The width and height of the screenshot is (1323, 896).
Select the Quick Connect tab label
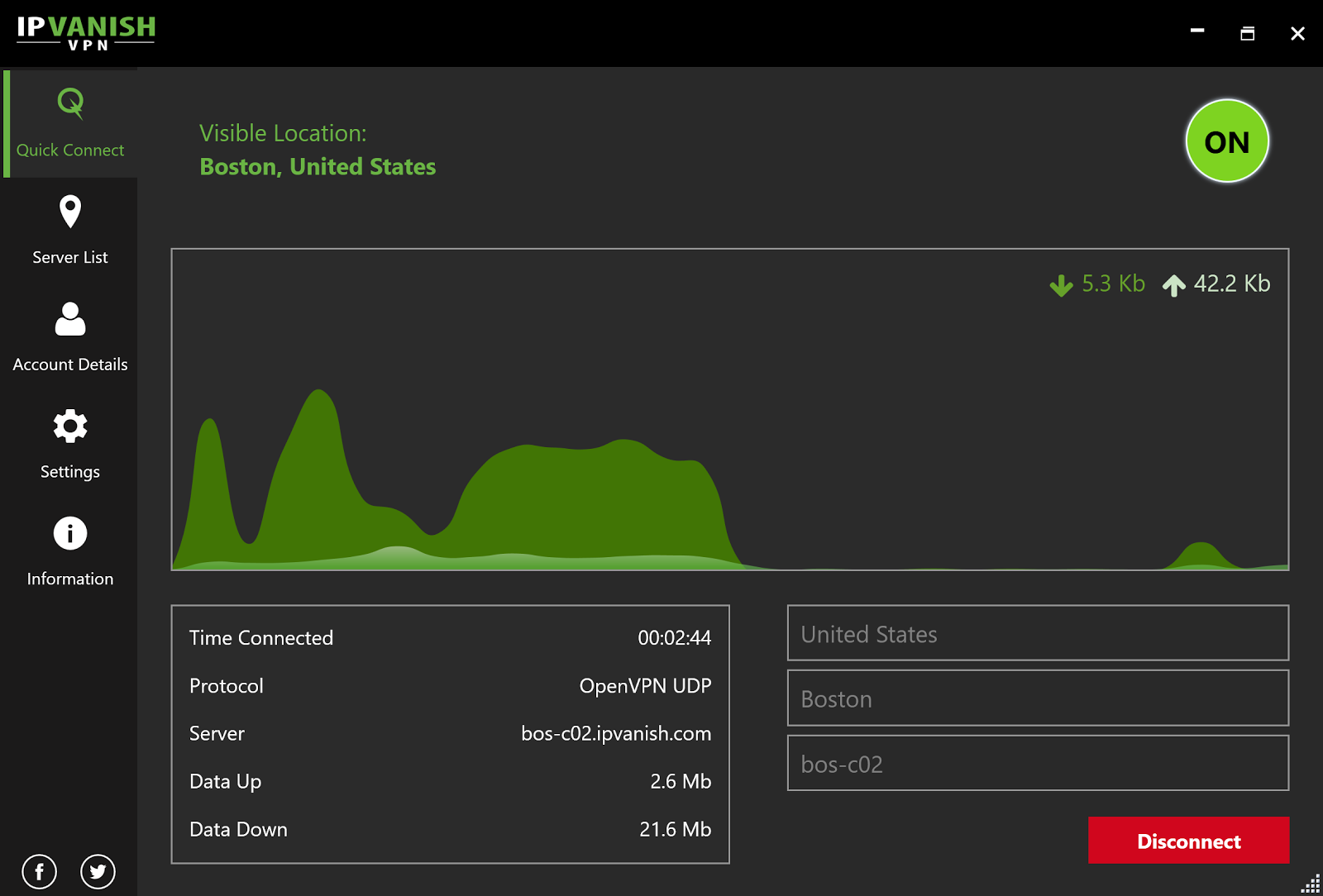[x=70, y=150]
